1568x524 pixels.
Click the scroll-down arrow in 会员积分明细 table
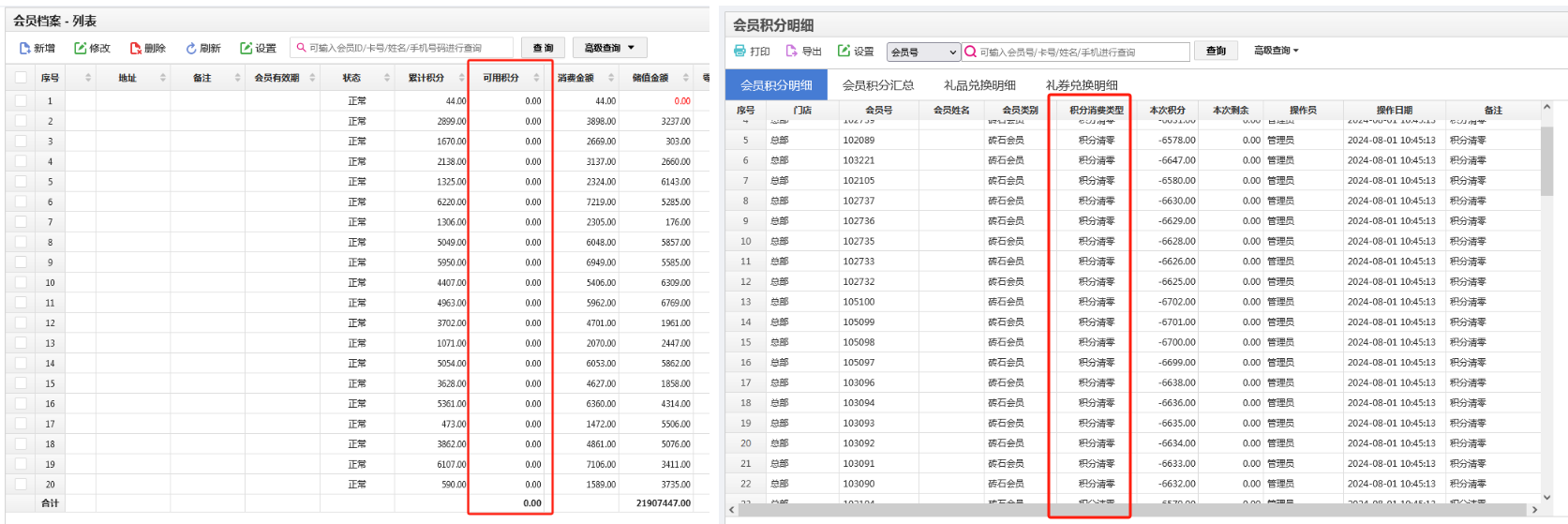tap(1546, 497)
